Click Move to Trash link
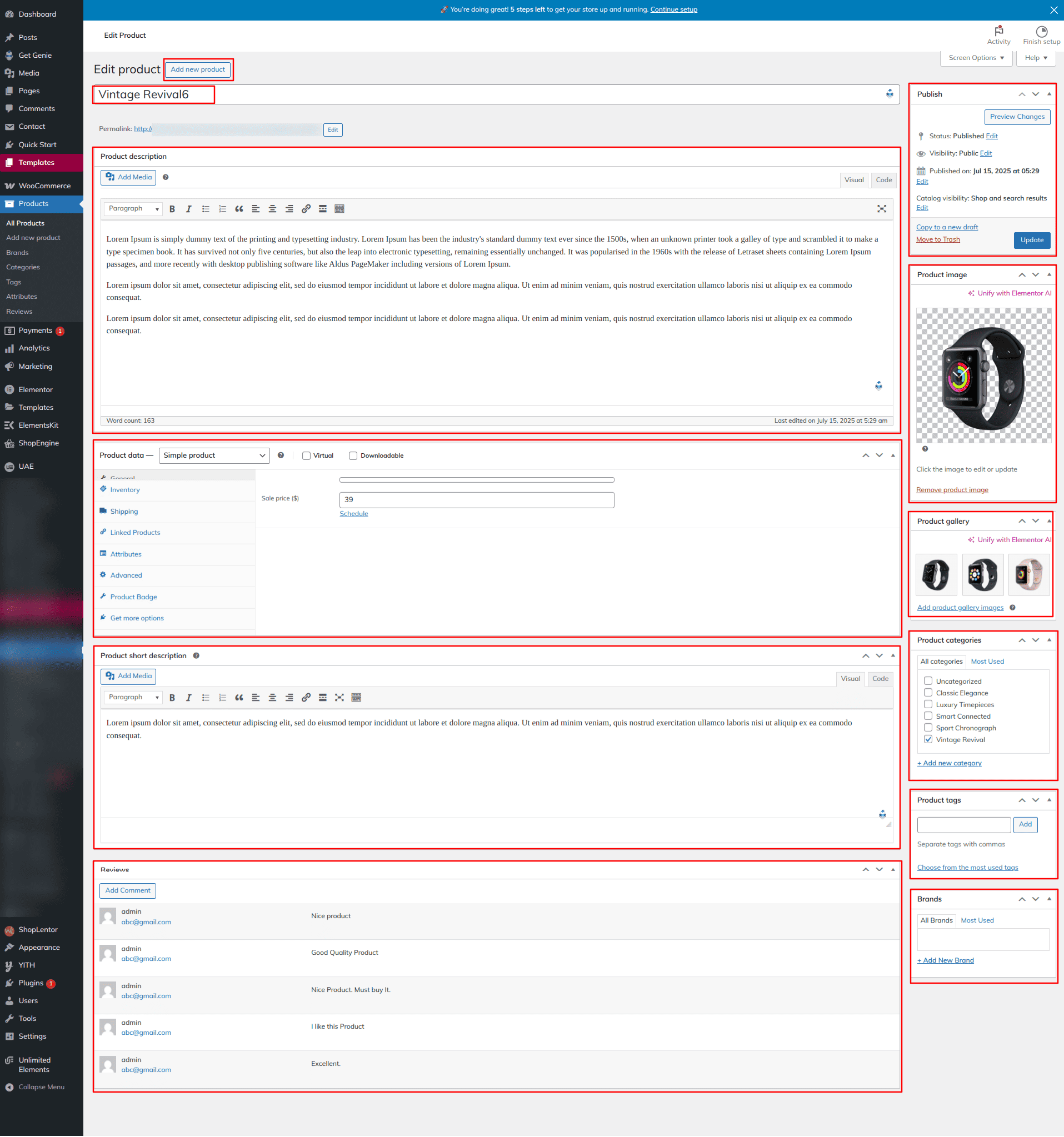The width and height of the screenshot is (1064, 1137). [x=937, y=239]
